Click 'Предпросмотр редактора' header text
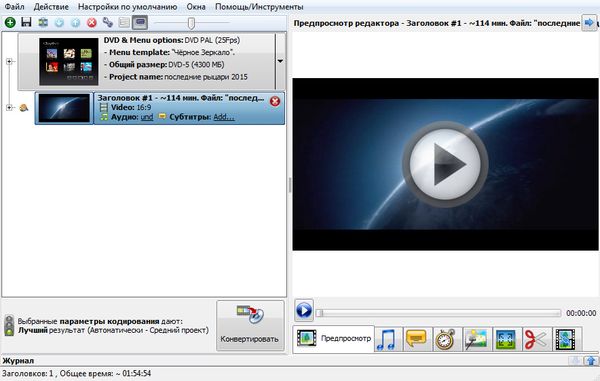This screenshot has height=381, width=600. pyautogui.click(x=346, y=23)
